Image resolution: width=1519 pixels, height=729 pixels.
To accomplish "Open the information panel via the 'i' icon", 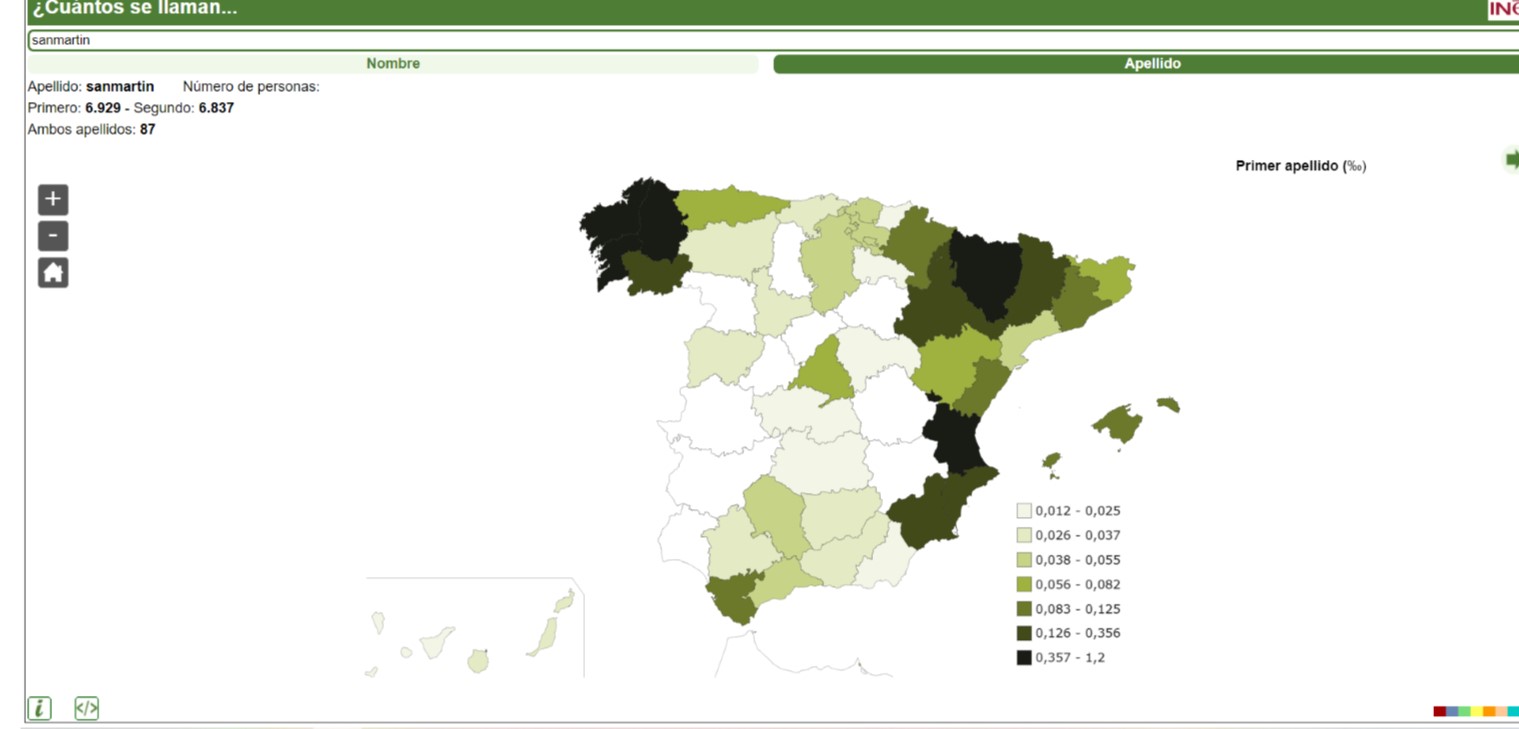I will click(x=39, y=708).
